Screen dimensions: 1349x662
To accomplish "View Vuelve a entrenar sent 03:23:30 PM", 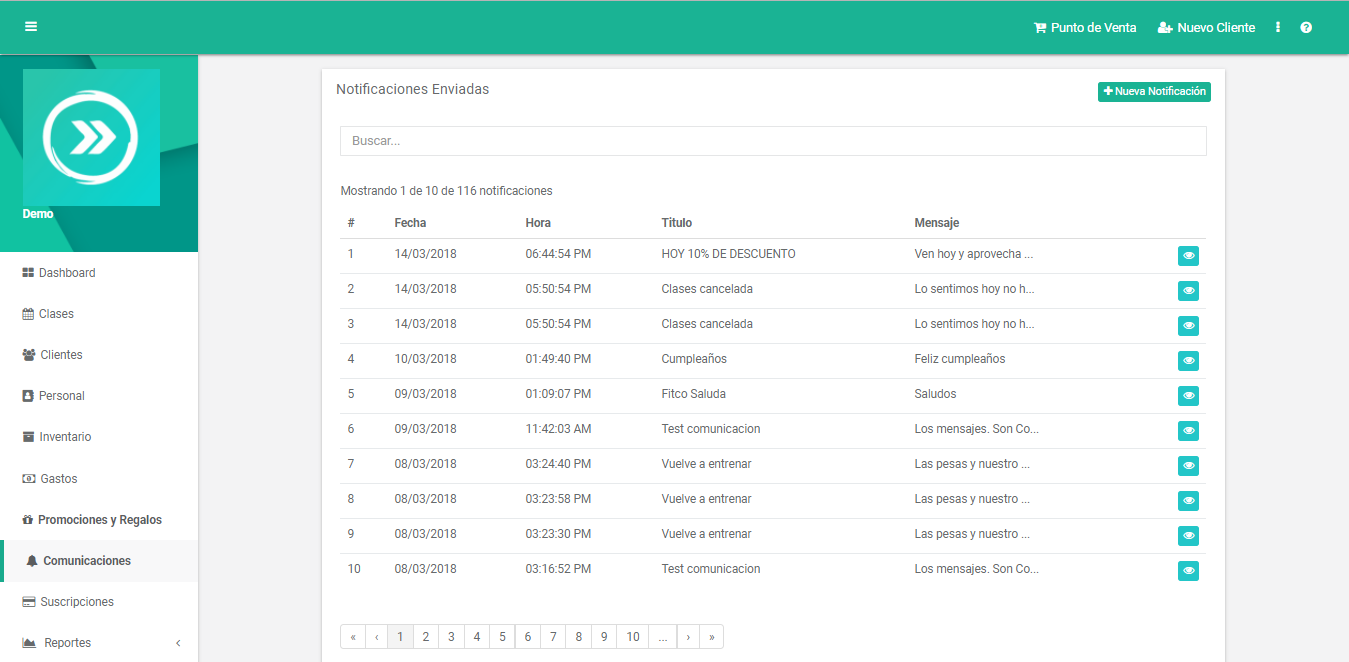I will click(1188, 536).
